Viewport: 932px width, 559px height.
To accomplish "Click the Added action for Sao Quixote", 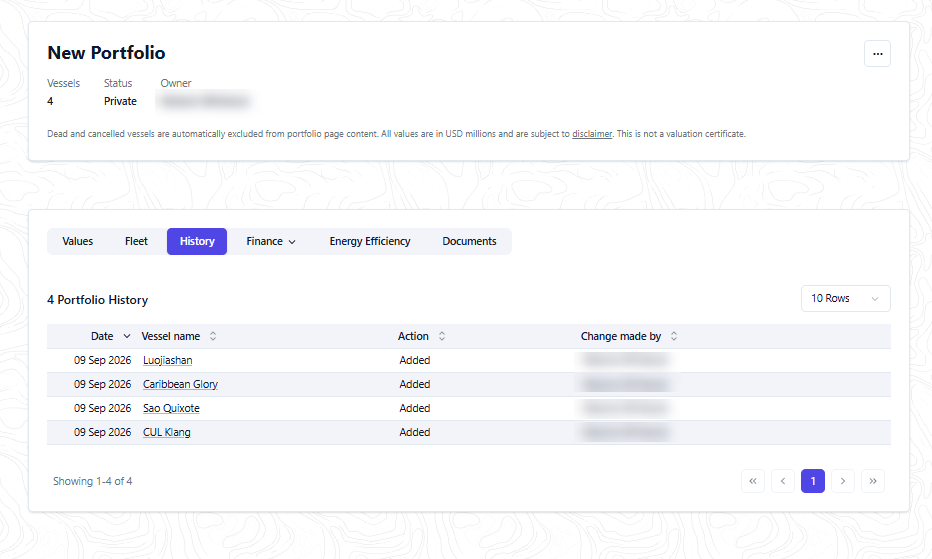I will point(414,409).
